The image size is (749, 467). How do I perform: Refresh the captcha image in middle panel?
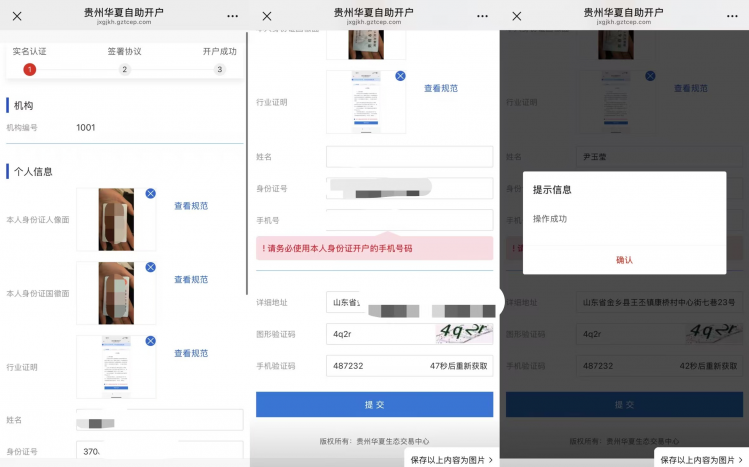tap(464, 333)
